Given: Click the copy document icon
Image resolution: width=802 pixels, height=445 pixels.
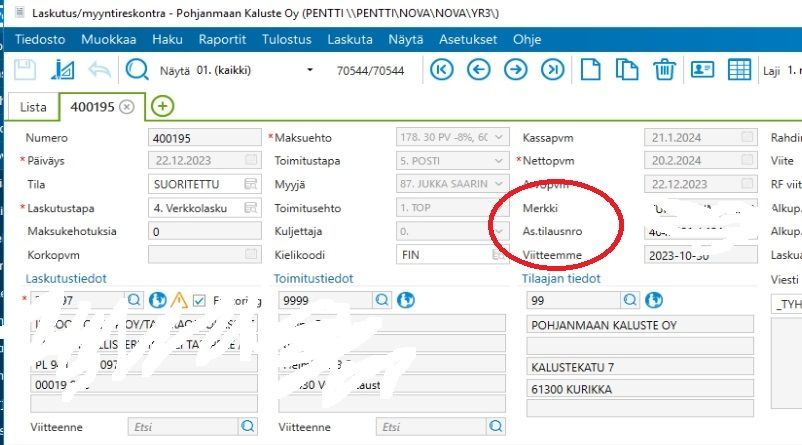Looking at the screenshot, I should [627, 70].
